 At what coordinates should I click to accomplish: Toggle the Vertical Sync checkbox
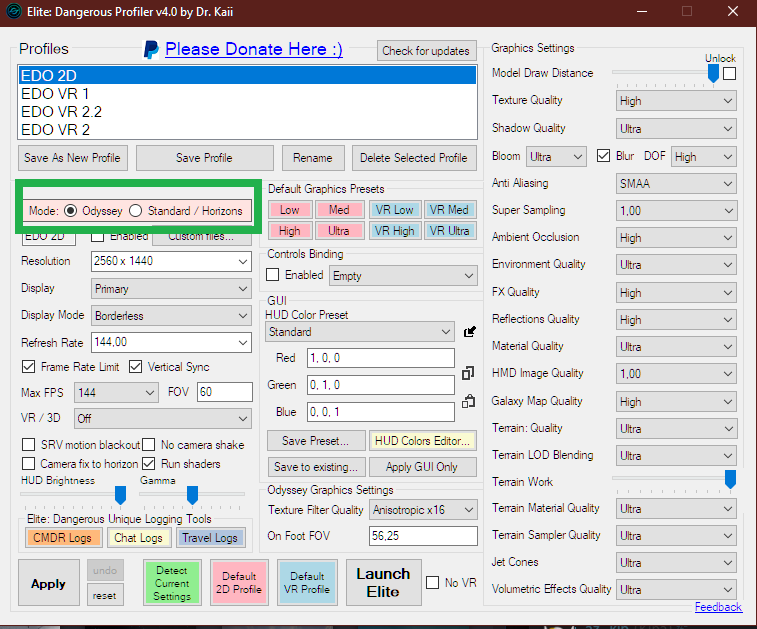[136, 367]
